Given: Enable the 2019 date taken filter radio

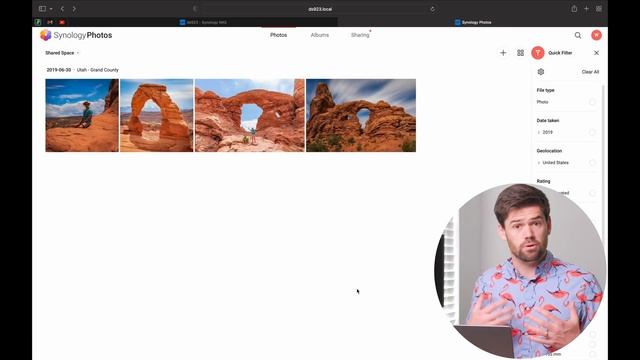Looking at the screenshot, I should click(x=592, y=132).
